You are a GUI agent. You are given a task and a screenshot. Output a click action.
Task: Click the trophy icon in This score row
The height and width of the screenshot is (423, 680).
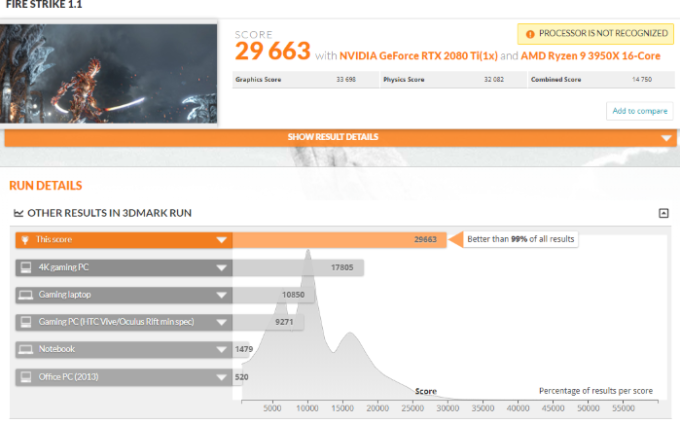click(x=25, y=240)
